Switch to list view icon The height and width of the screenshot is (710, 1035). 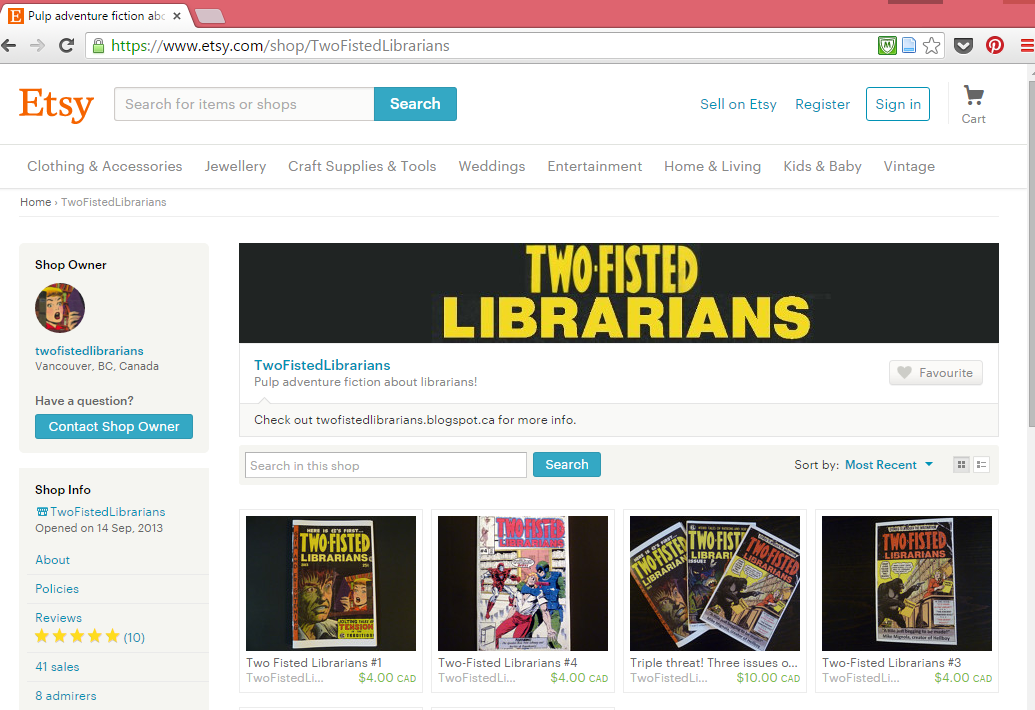coord(982,465)
